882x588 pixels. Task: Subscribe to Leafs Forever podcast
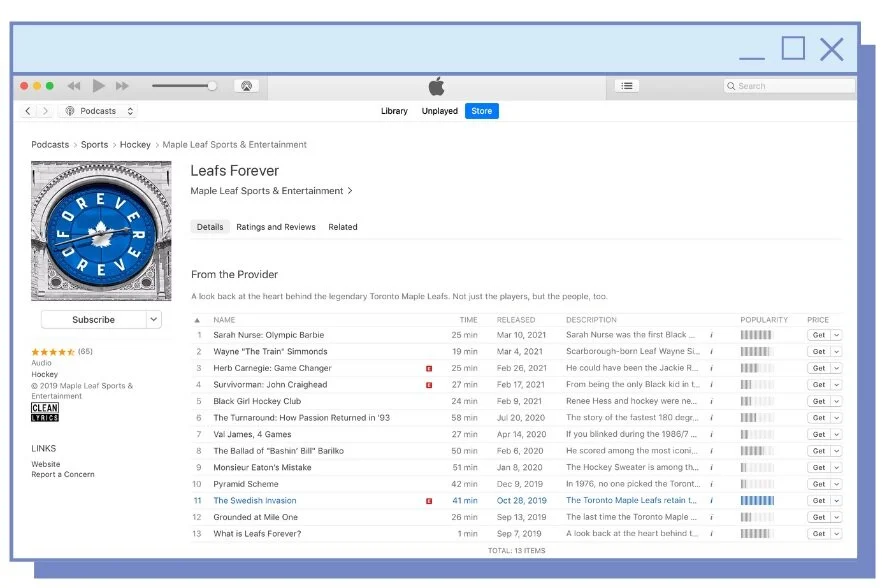[93, 319]
